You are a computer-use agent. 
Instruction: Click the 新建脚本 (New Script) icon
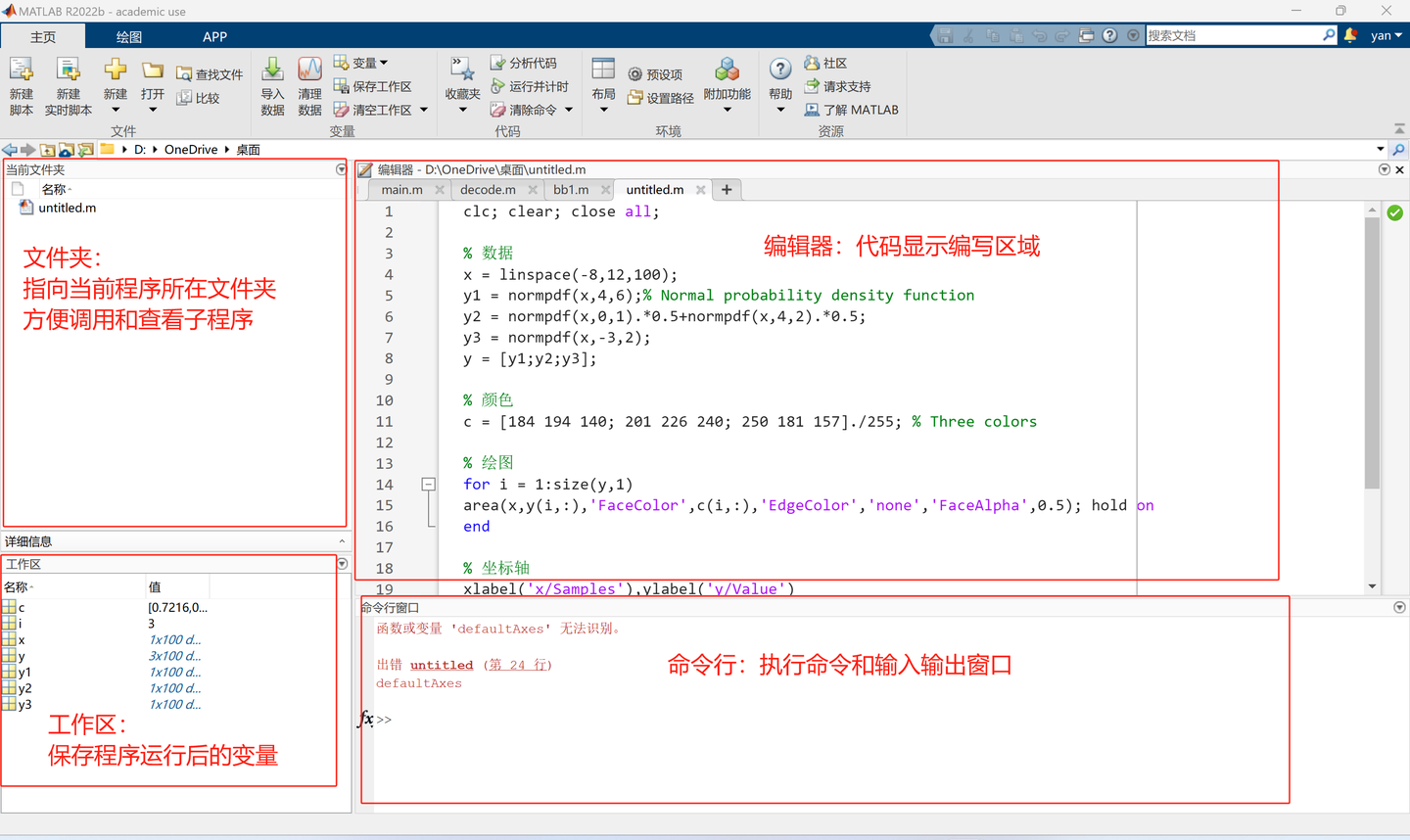point(21,70)
